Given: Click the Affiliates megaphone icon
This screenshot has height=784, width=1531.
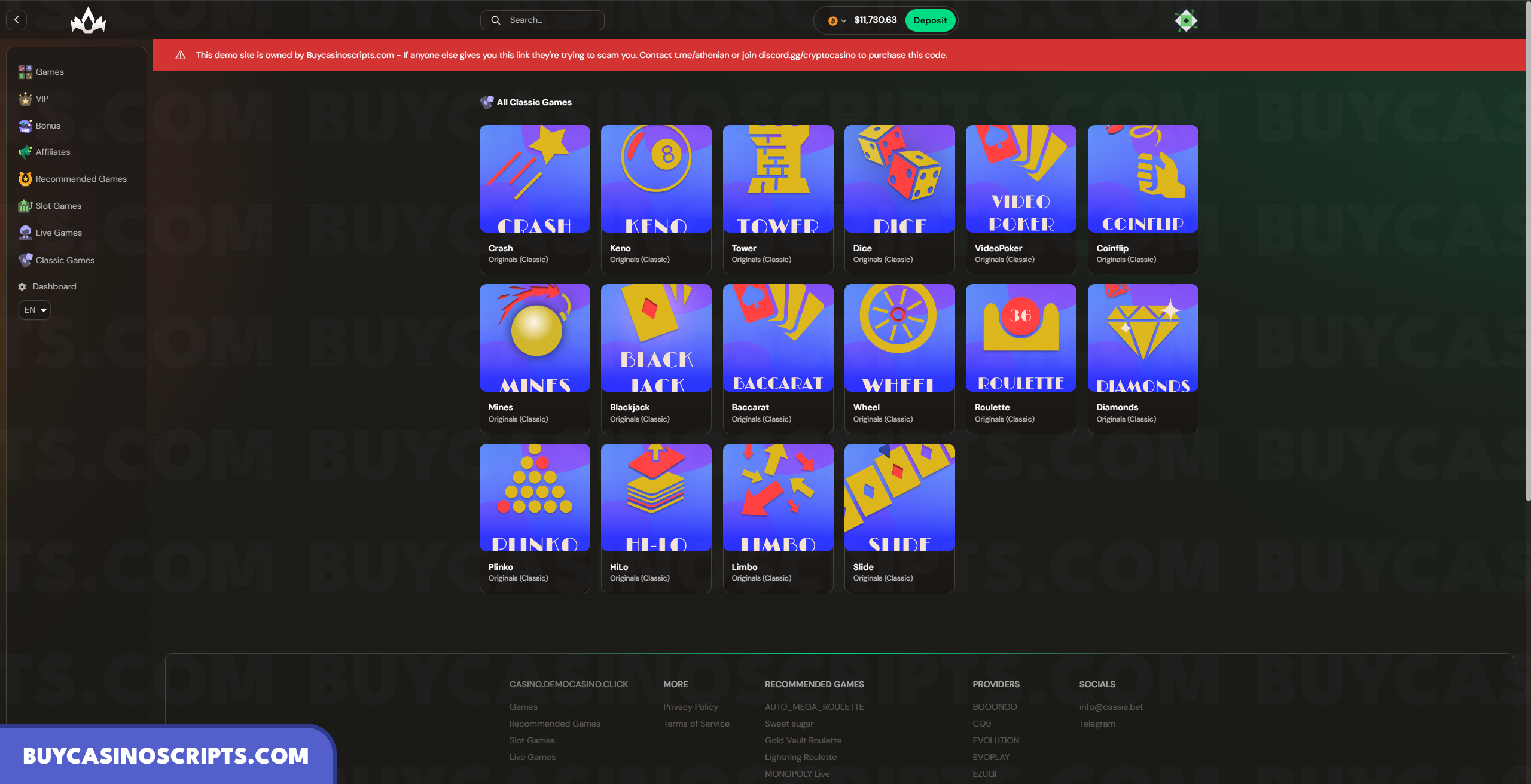Looking at the screenshot, I should tap(25, 152).
